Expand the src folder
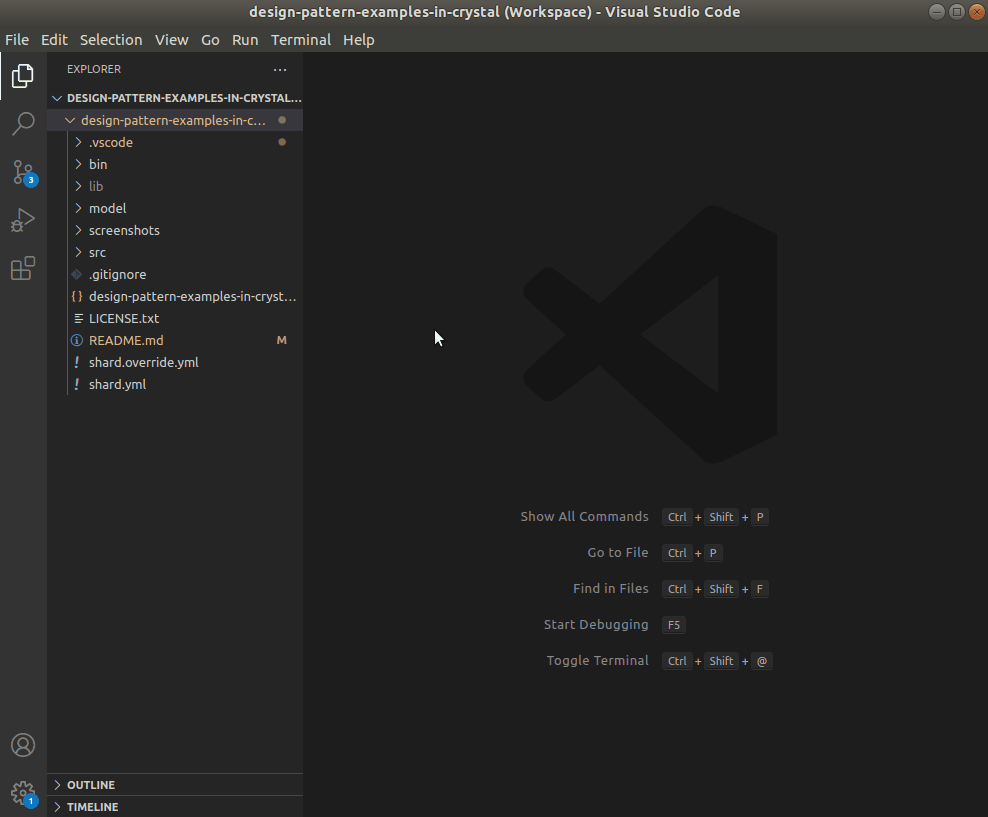 (78, 253)
